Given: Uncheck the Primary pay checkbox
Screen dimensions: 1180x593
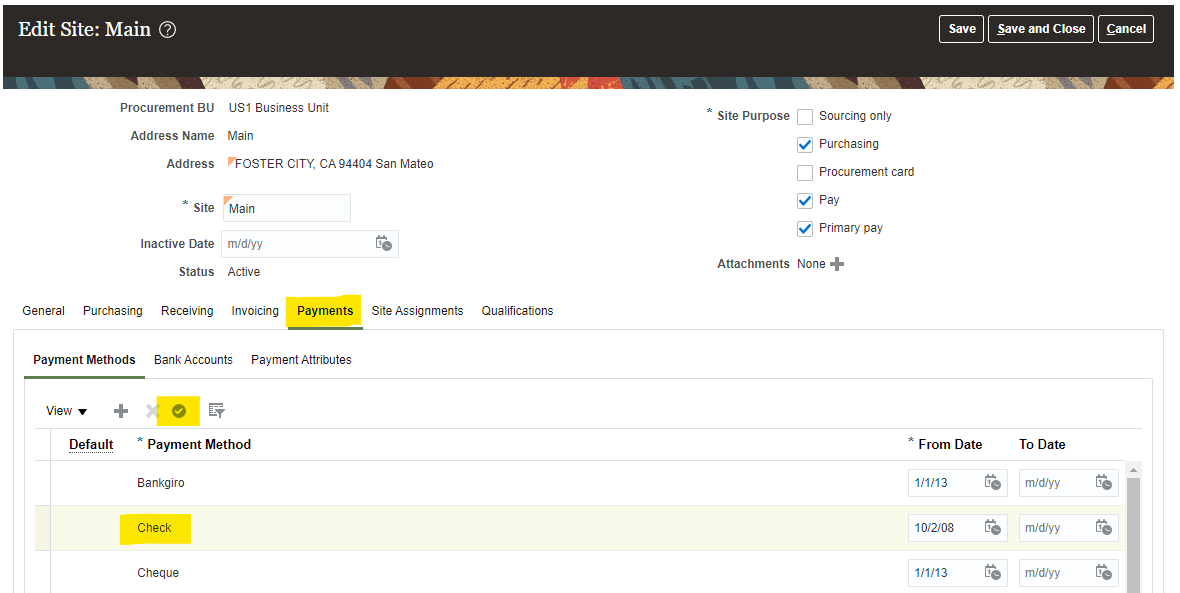Looking at the screenshot, I should pos(805,229).
